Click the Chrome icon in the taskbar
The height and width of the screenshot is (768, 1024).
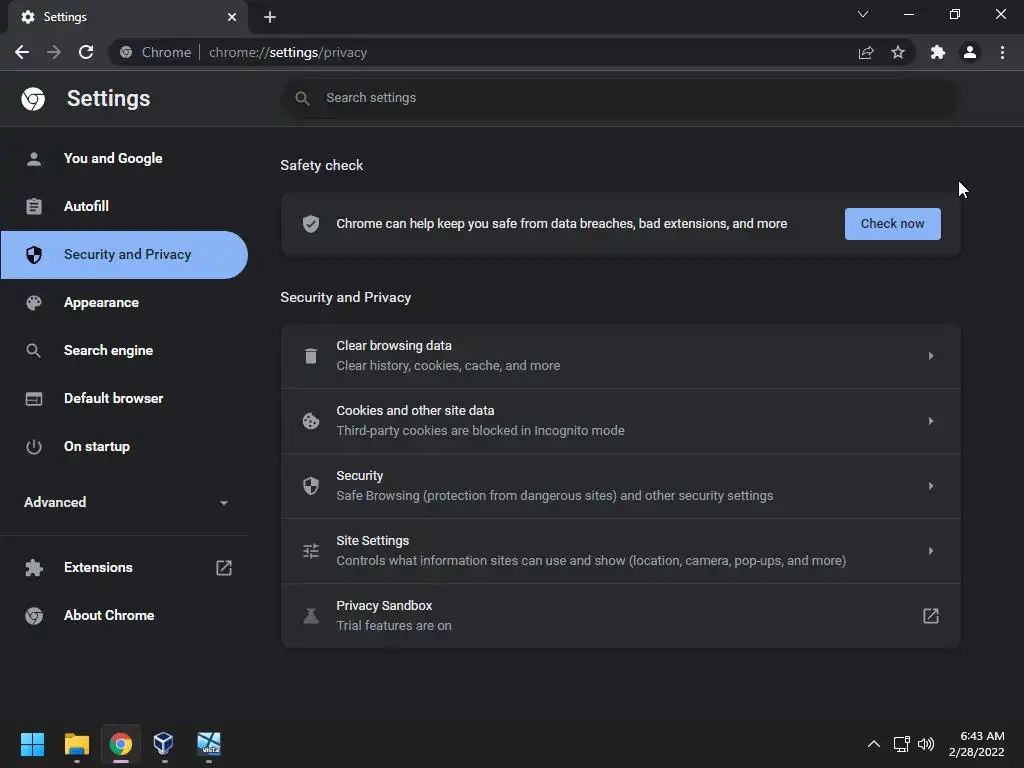click(x=121, y=744)
